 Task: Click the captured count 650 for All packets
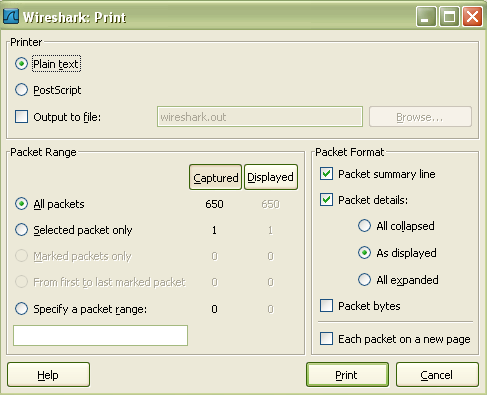(214, 204)
